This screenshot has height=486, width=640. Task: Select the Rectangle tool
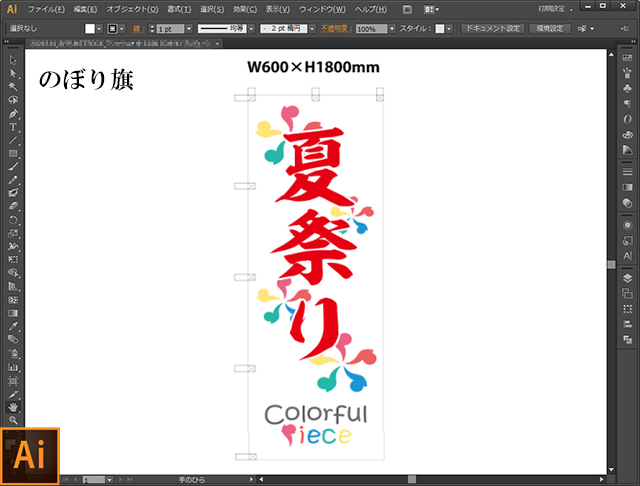13,153
